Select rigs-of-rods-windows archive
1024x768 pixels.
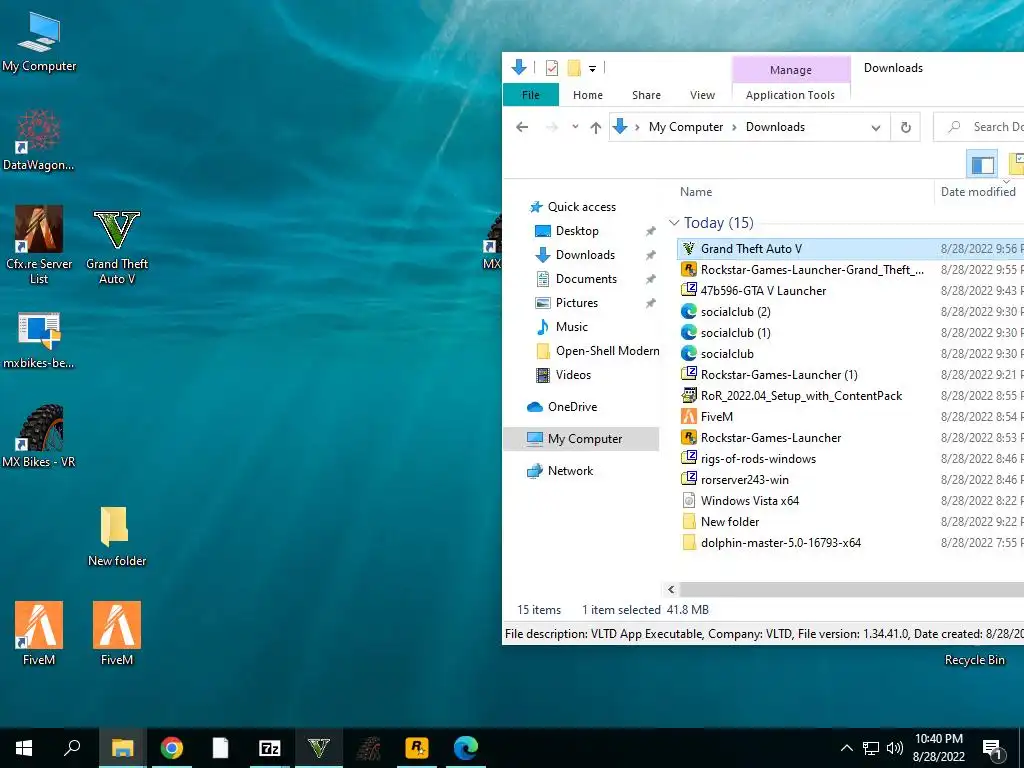click(758, 458)
